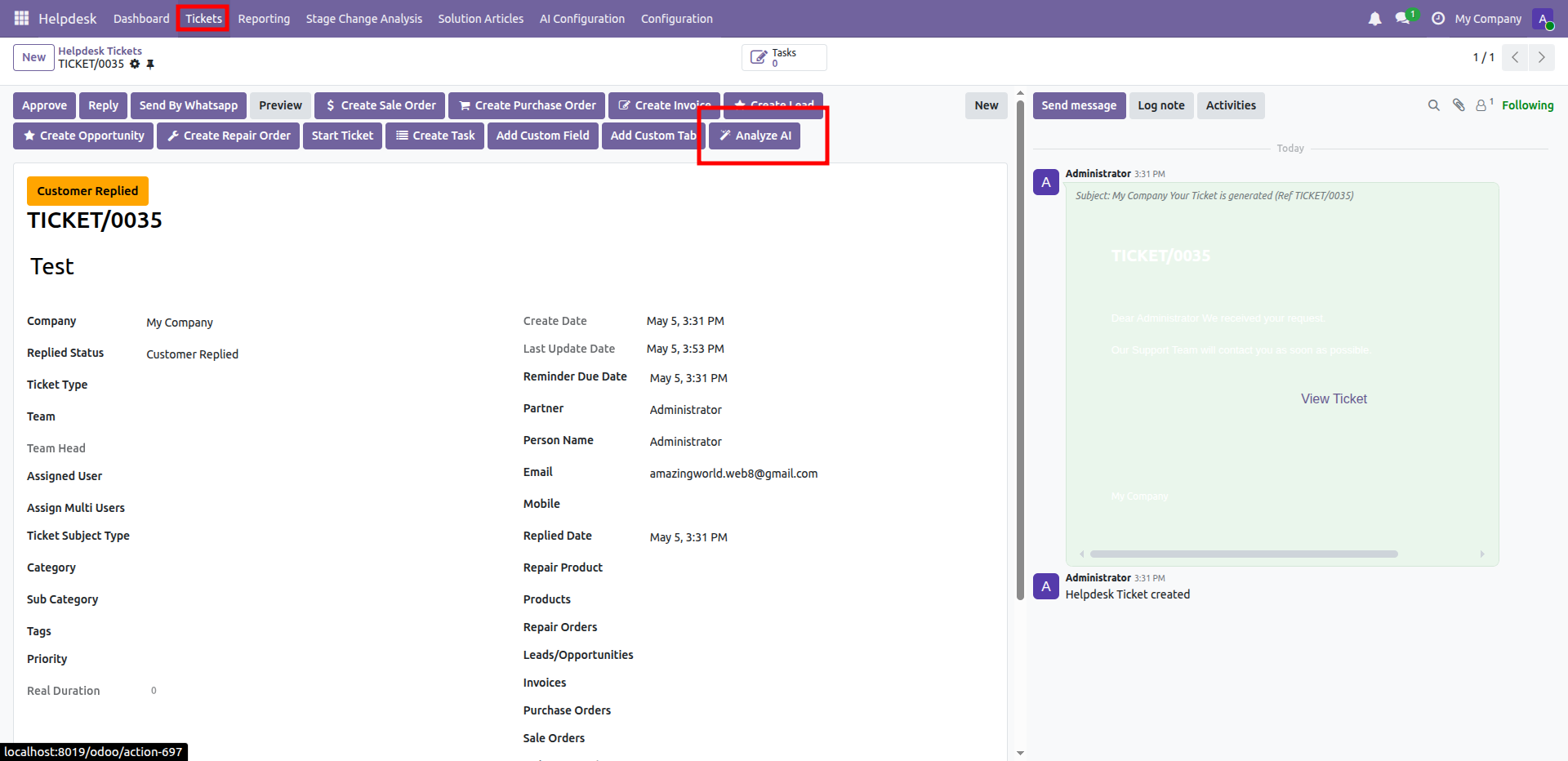The image size is (1568, 761).
Task: Attach files using the paperclip icon
Action: [1459, 105]
